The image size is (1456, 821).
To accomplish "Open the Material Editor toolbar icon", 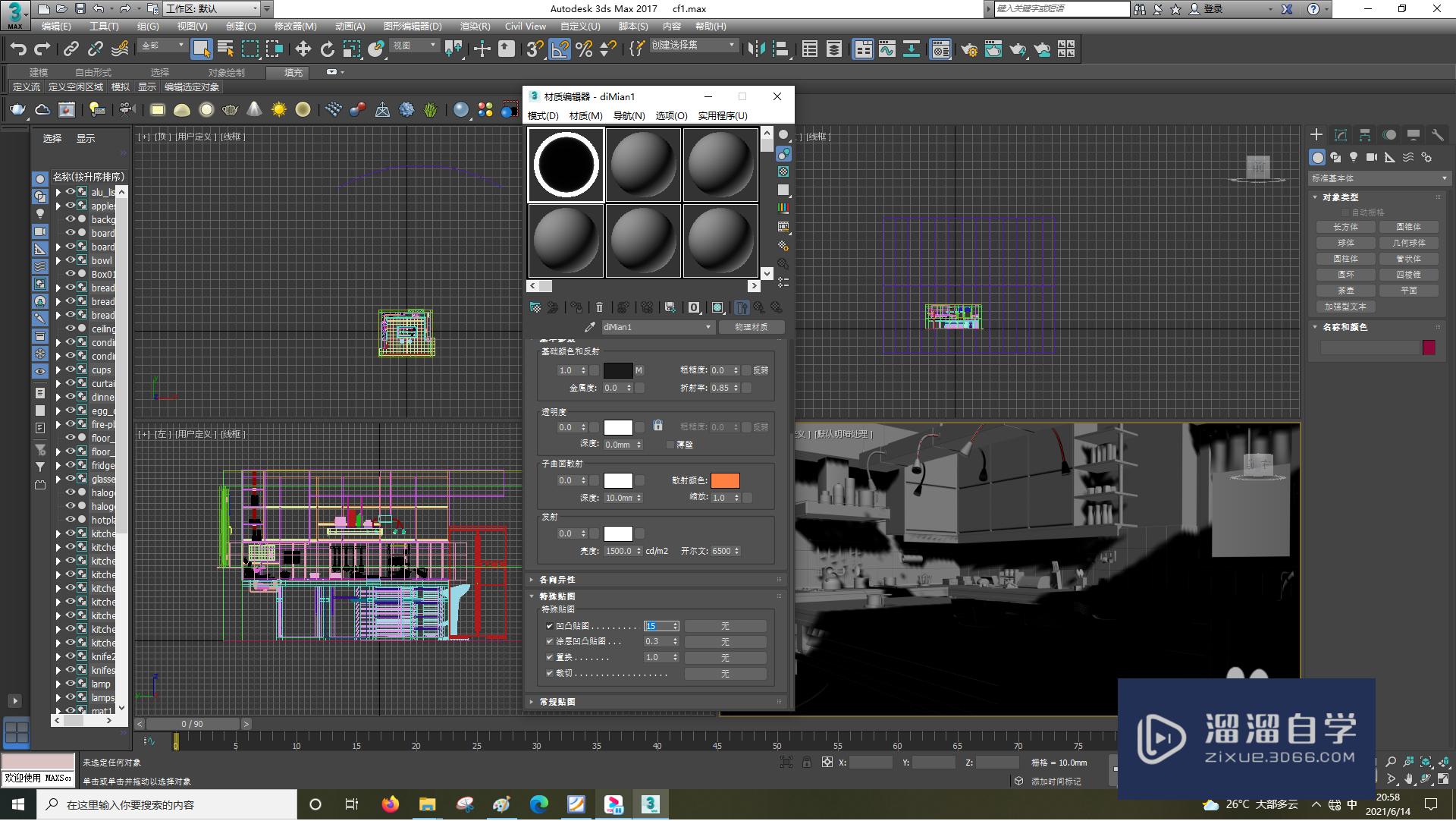I will coord(940,49).
